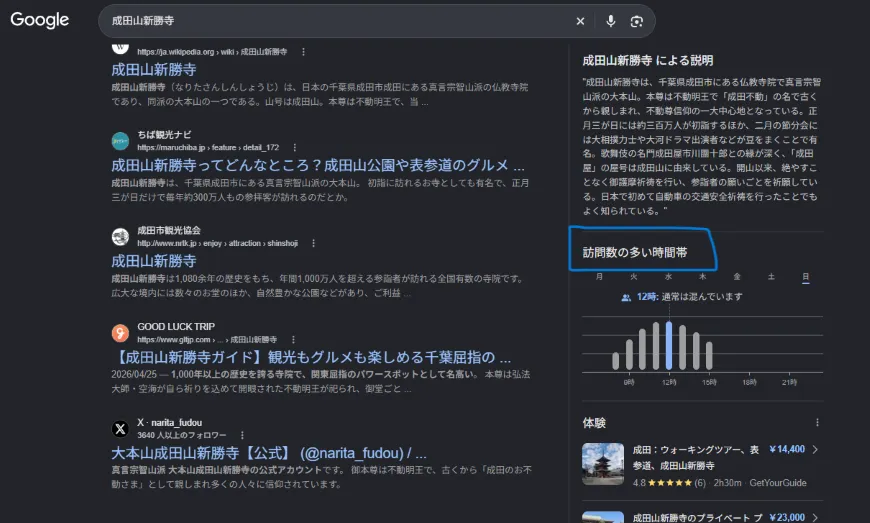The height and width of the screenshot is (523, 870).
Task: Click highlighted 12時 bar in chart
Action: click(x=669, y=346)
